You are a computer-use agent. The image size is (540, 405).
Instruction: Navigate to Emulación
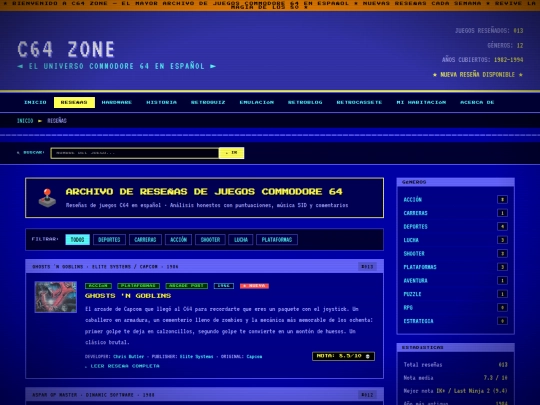pos(257,102)
